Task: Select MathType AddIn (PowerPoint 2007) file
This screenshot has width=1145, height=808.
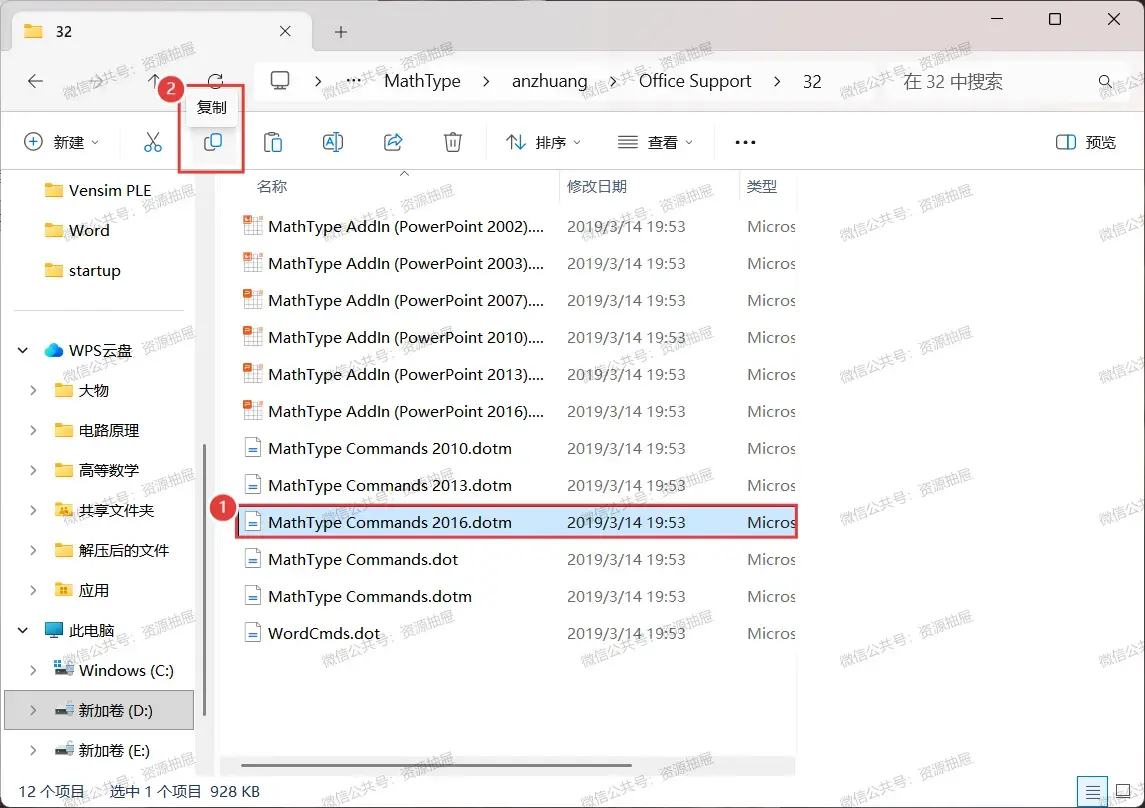Action: click(x=517, y=300)
